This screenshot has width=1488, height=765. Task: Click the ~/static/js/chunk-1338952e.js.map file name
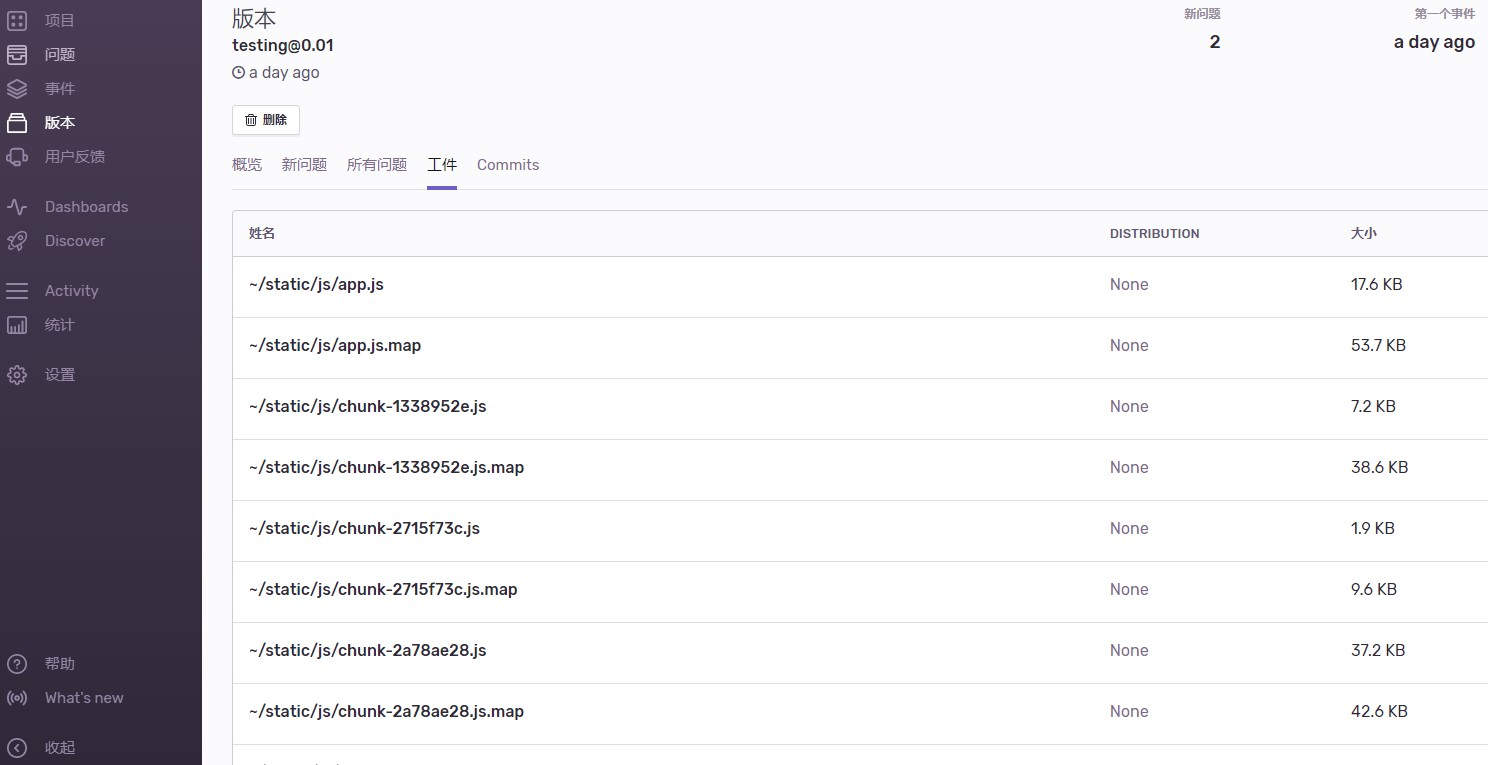point(386,467)
